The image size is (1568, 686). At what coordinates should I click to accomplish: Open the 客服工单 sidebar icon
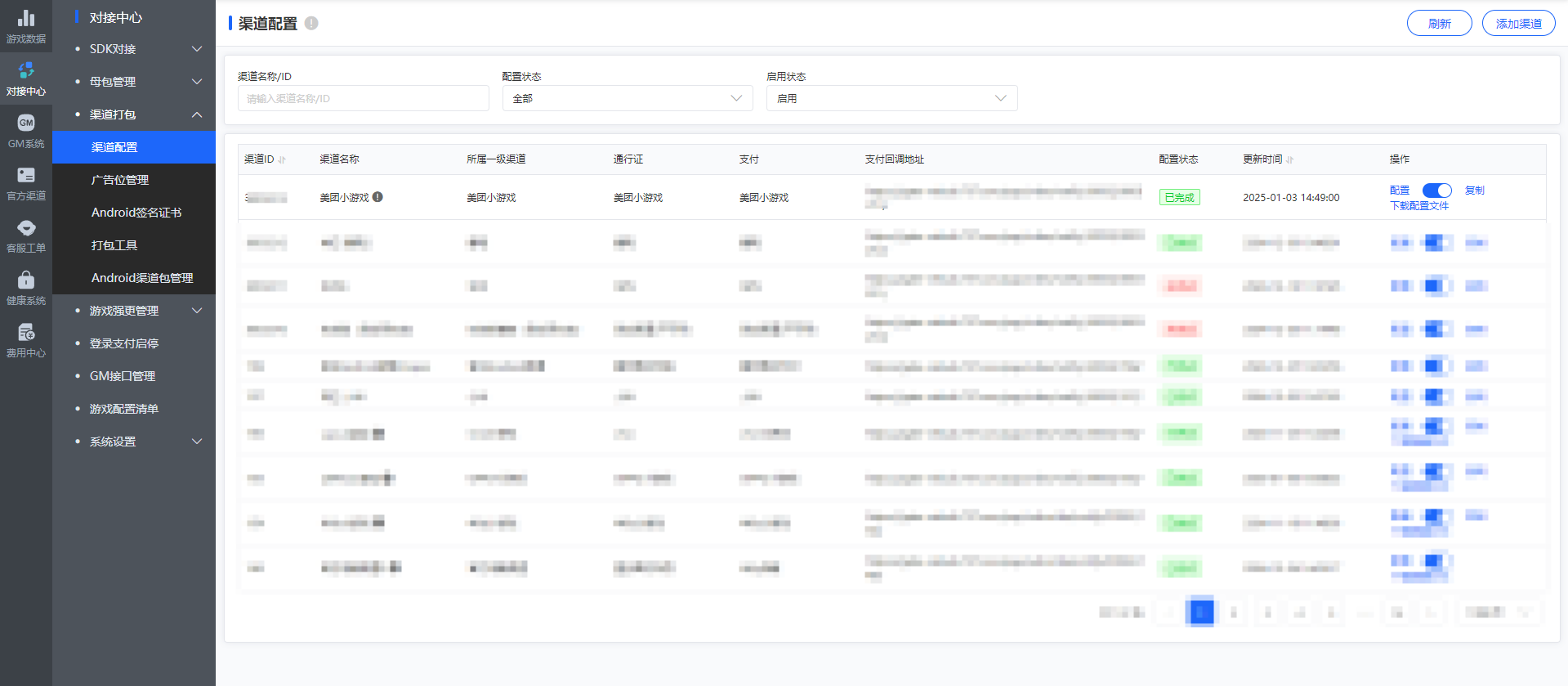(26, 235)
